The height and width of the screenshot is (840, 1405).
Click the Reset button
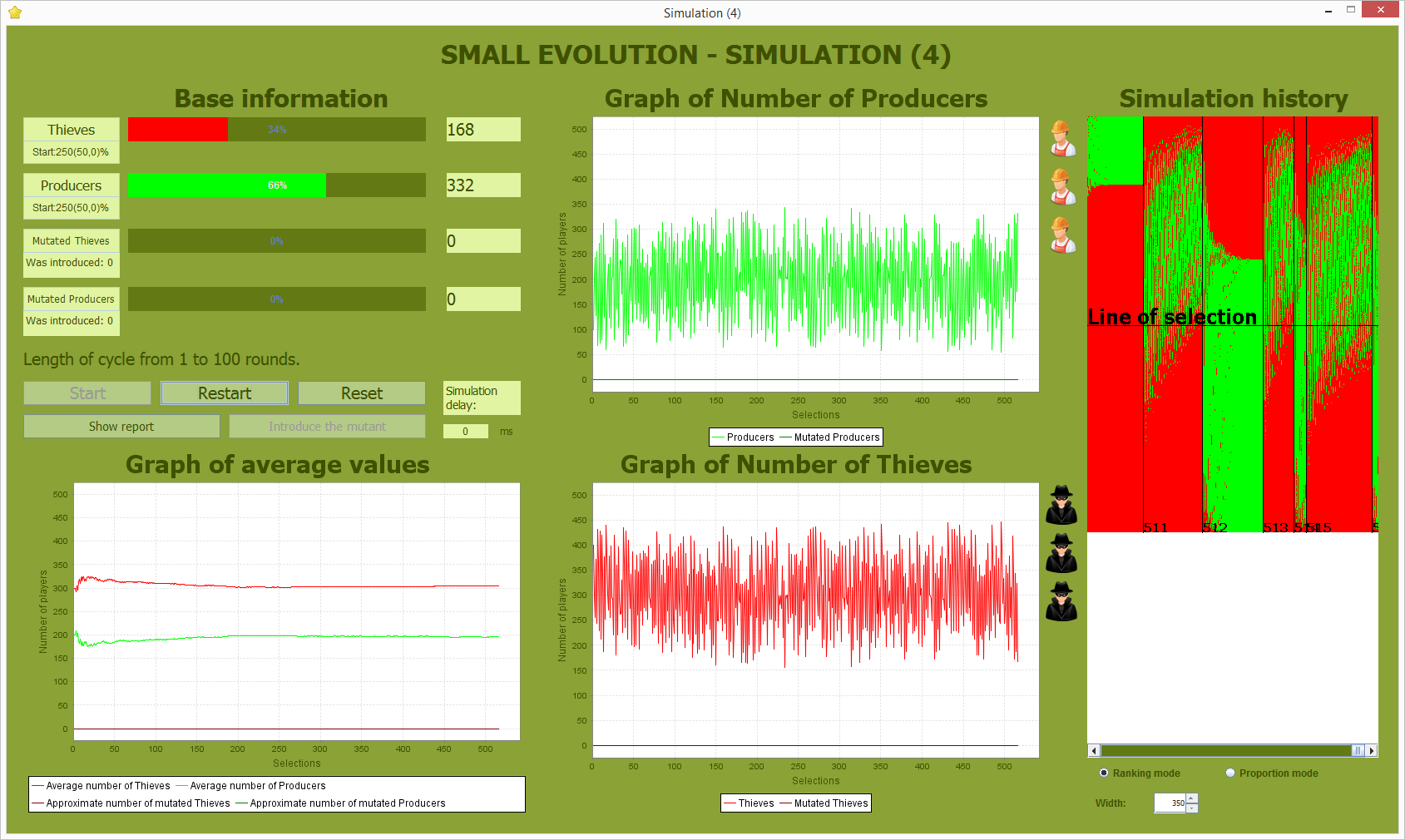(362, 393)
